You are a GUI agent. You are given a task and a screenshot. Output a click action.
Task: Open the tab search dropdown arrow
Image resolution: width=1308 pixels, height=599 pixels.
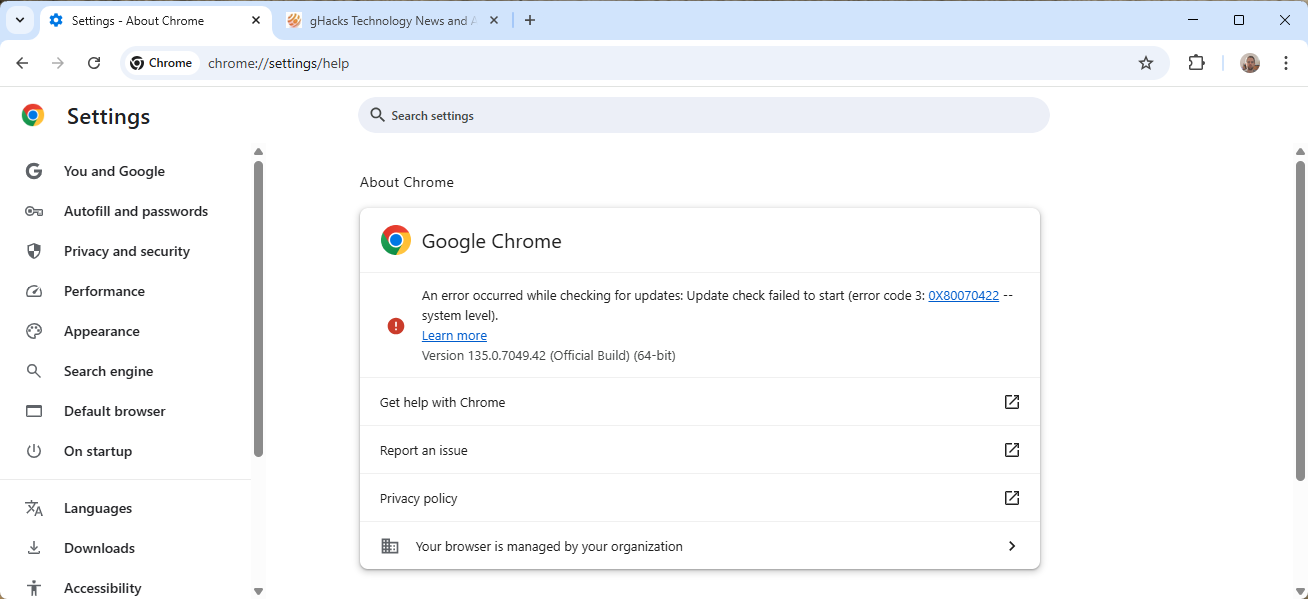[18, 20]
